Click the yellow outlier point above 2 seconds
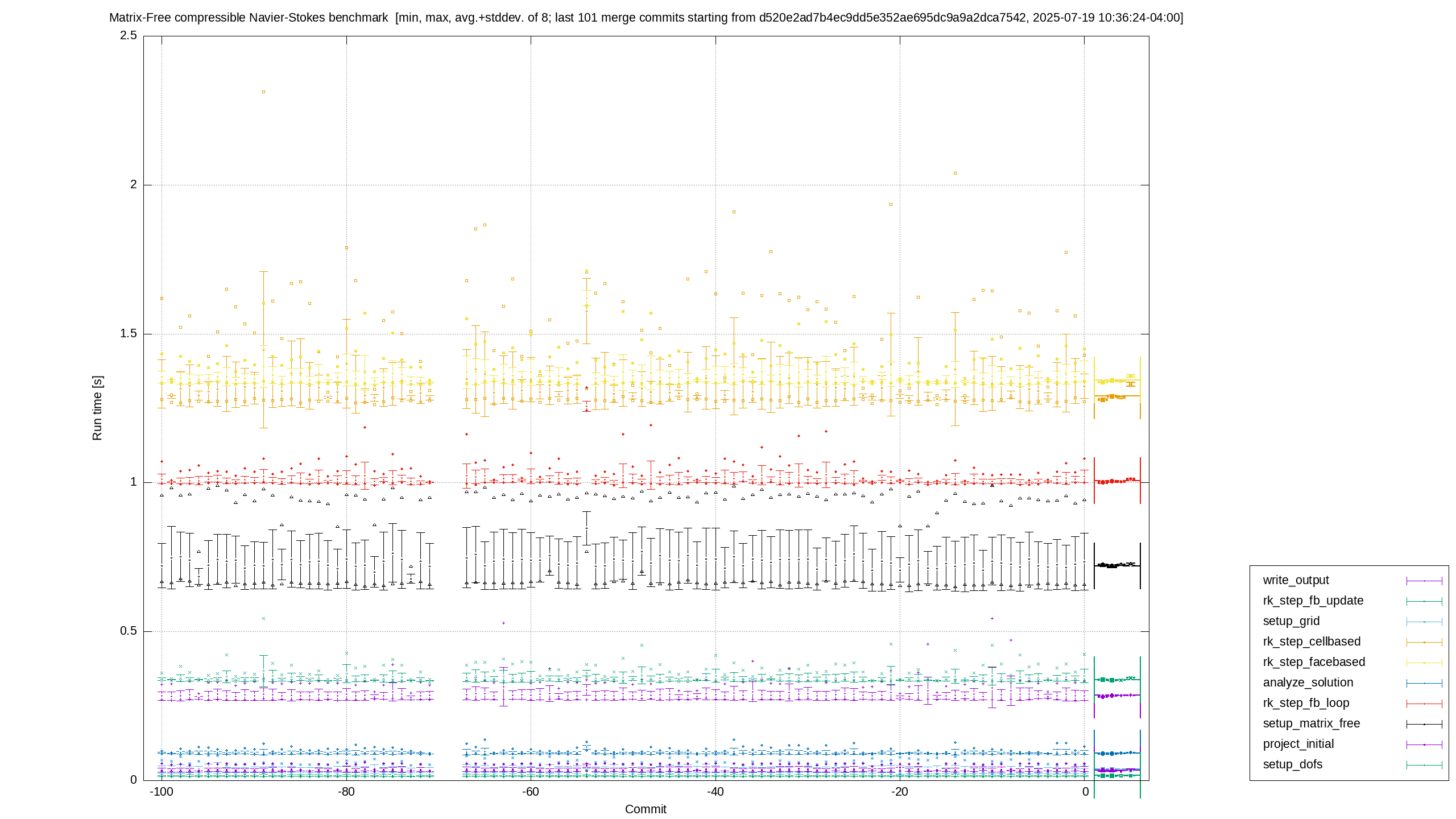Screen dimensions: 1456x819 [x=955, y=173]
